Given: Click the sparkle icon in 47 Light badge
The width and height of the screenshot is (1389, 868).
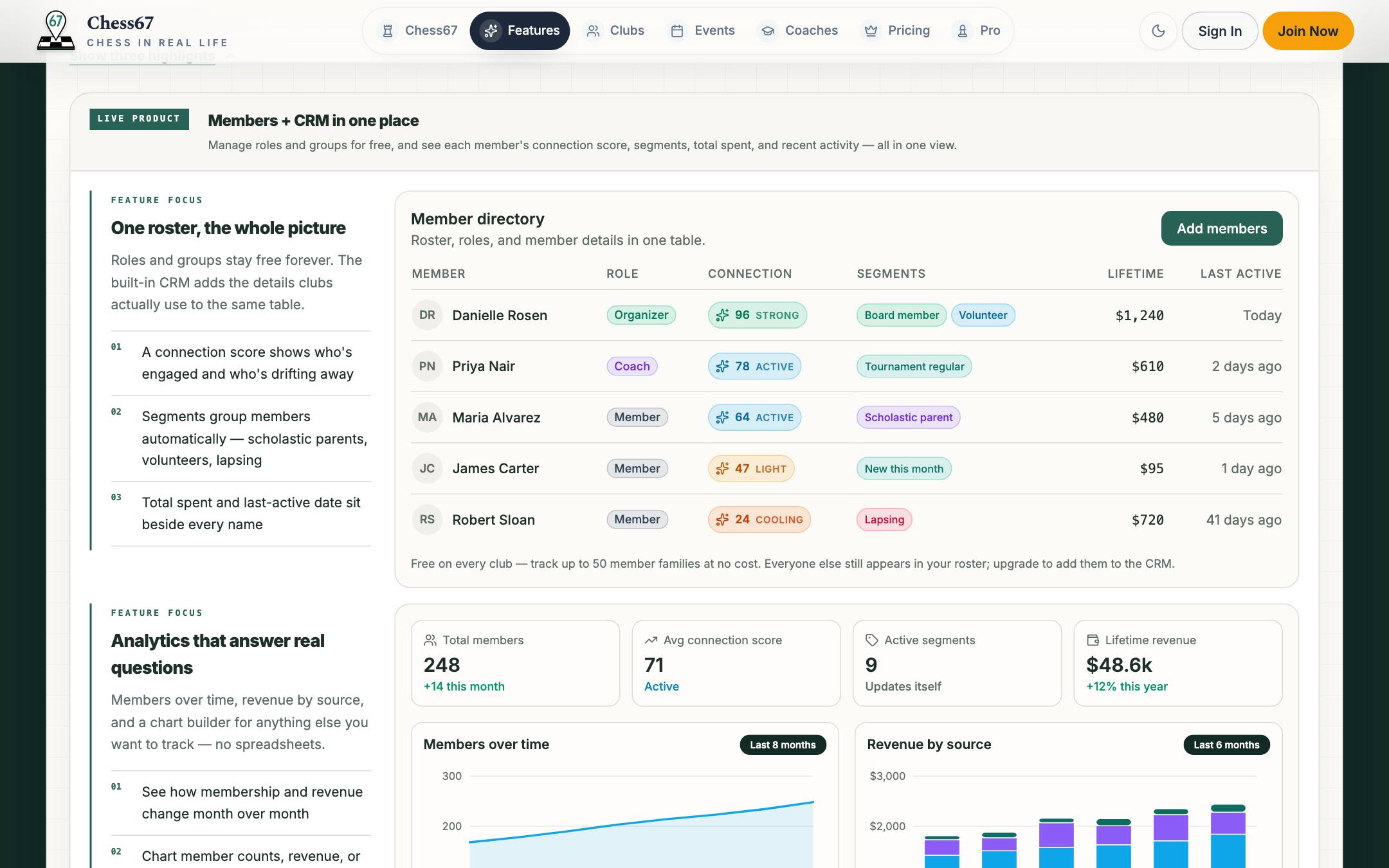Looking at the screenshot, I should point(722,469).
